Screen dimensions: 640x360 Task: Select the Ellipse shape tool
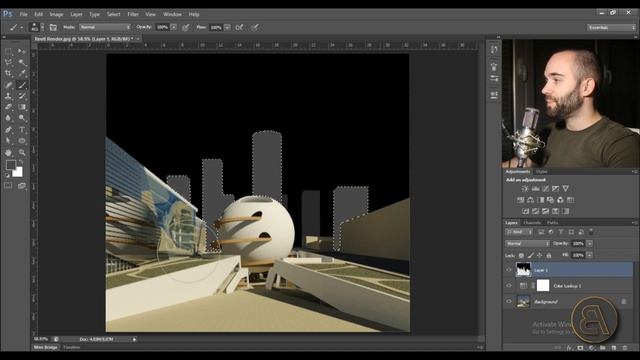pyautogui.click(x=22, y=141)
